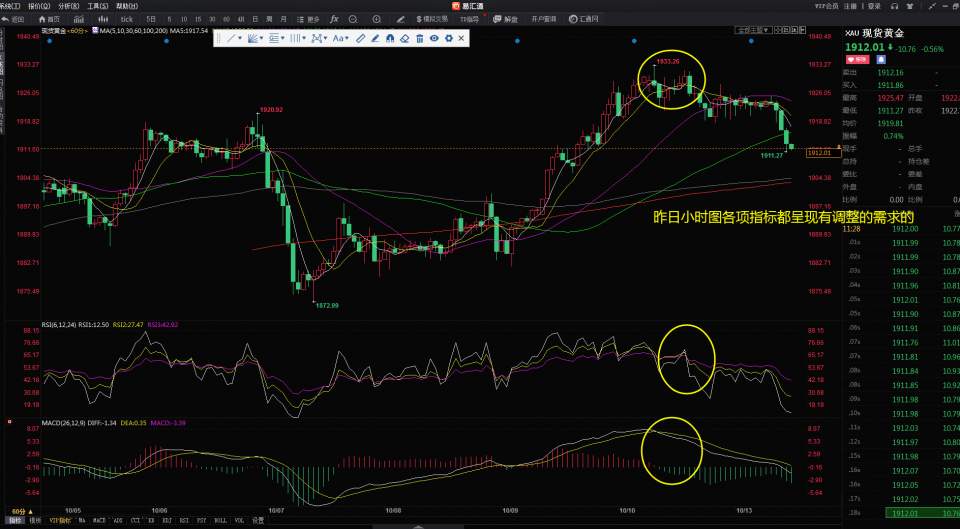
Task: Select 月 monthly period
Action: [283, 20]
